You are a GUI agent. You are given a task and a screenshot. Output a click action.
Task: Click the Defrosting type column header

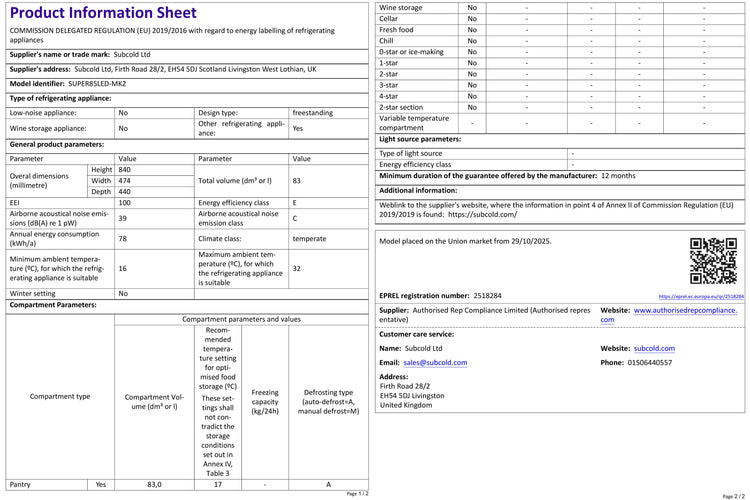click(x=329, y=402)
